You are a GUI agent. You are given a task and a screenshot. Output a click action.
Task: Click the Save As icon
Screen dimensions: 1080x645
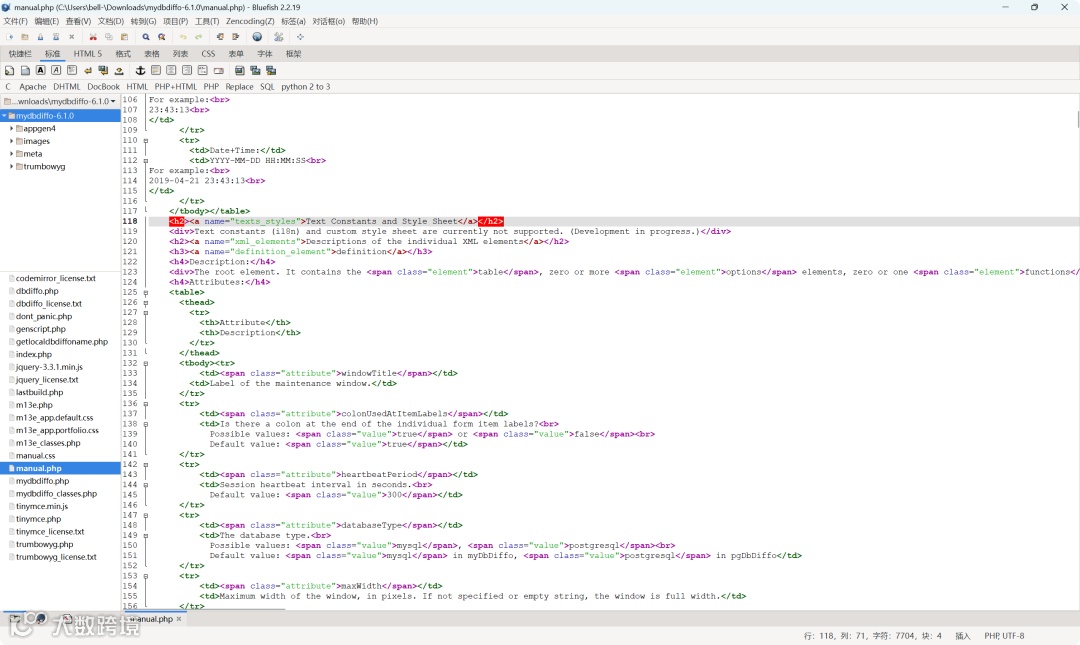(56, 37)
